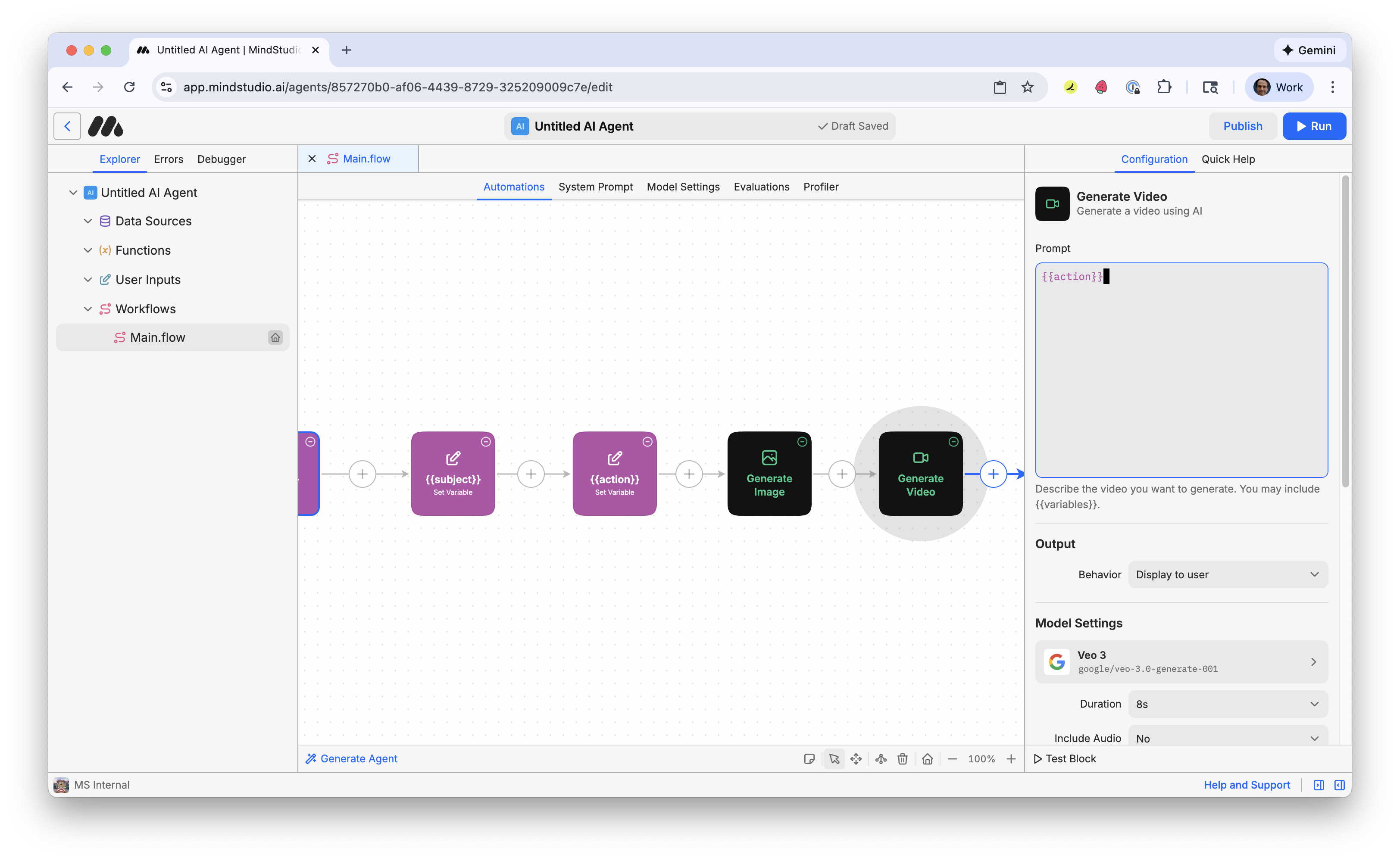Click the trash icon to delete selection

[902, 758]
